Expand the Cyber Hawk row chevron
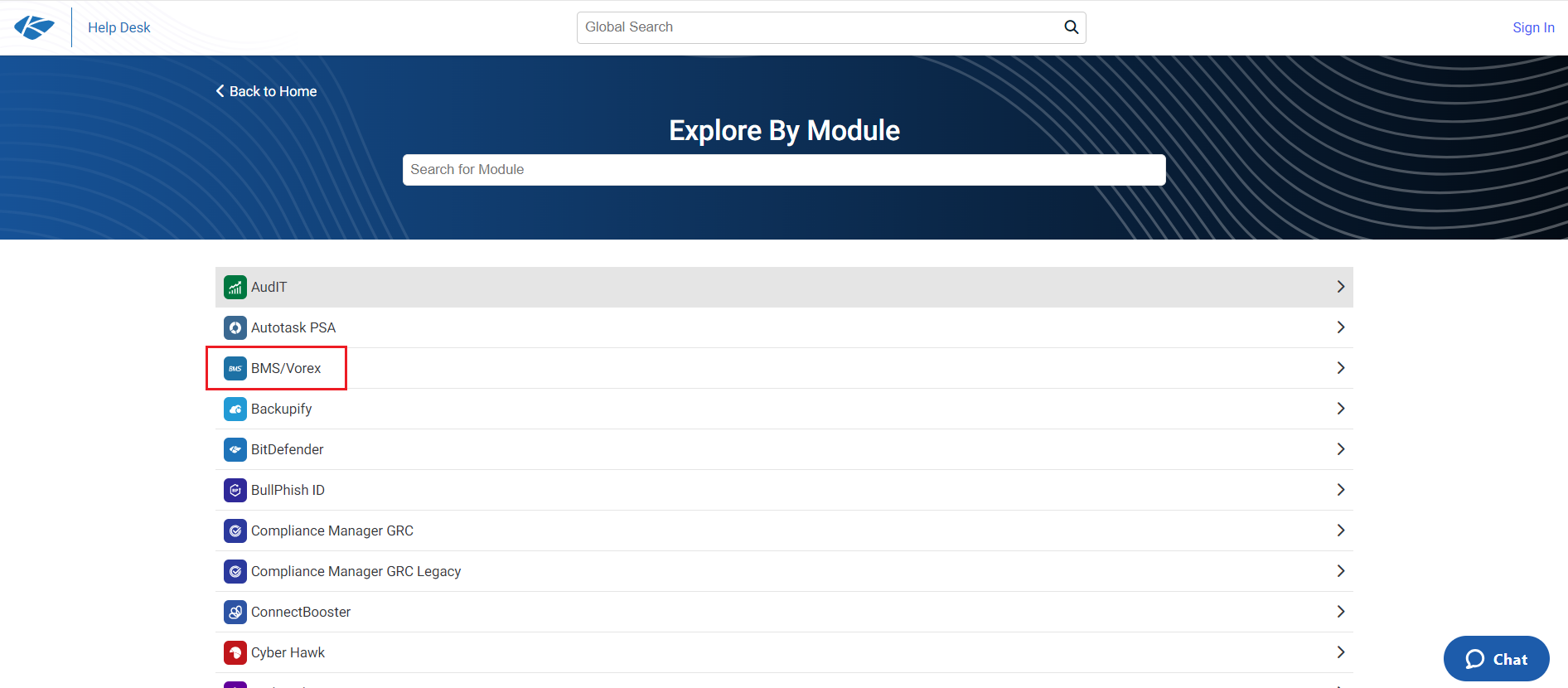This screenshot has width=1568, height=688. 1340,652
